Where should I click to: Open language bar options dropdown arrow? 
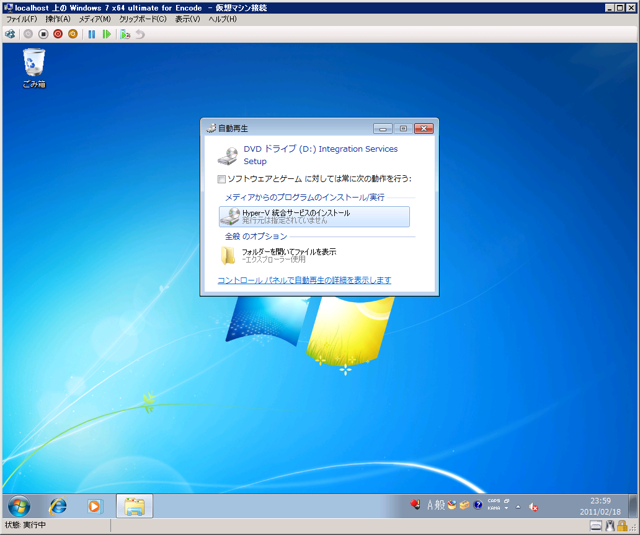(507, 508)
